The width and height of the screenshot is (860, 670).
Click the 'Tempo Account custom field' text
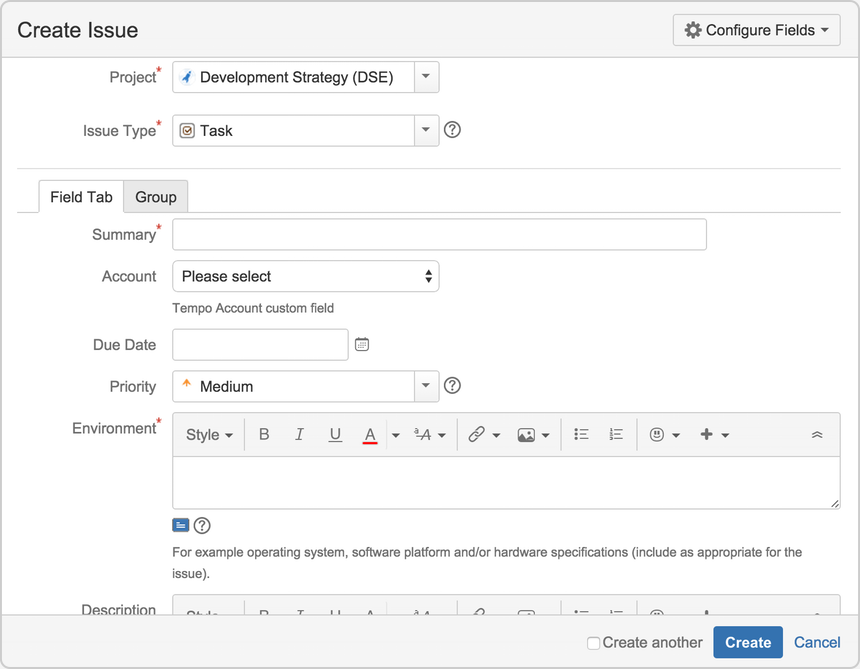[x=253, y=308]
